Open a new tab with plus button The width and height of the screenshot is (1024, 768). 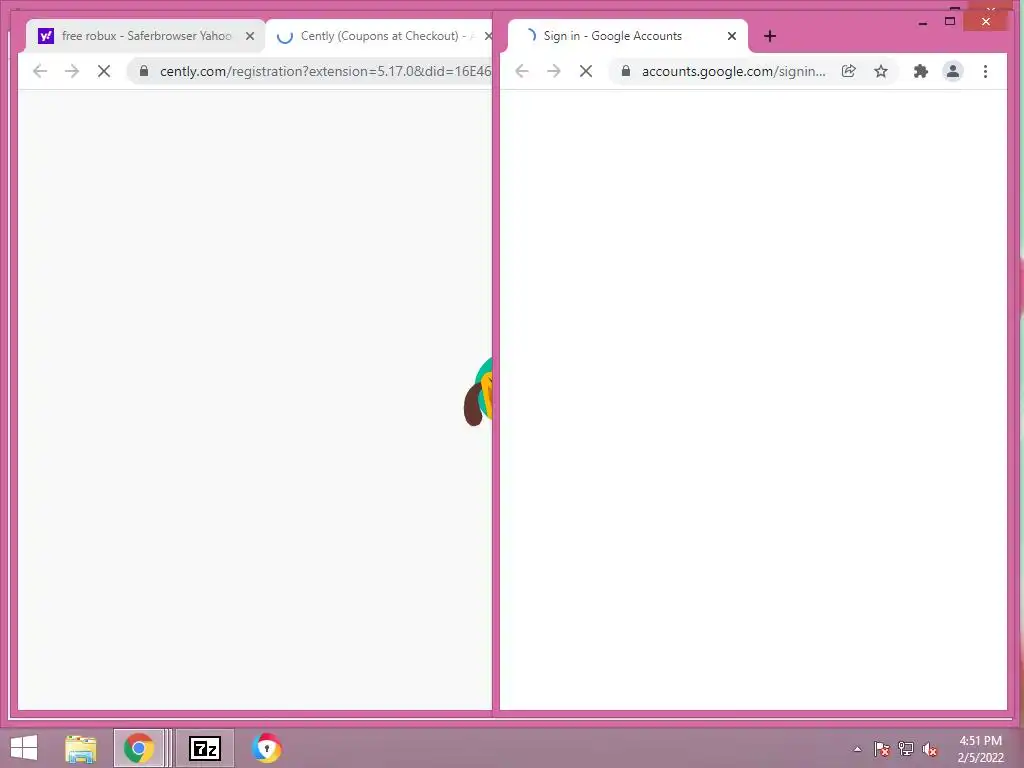point(770,36)
